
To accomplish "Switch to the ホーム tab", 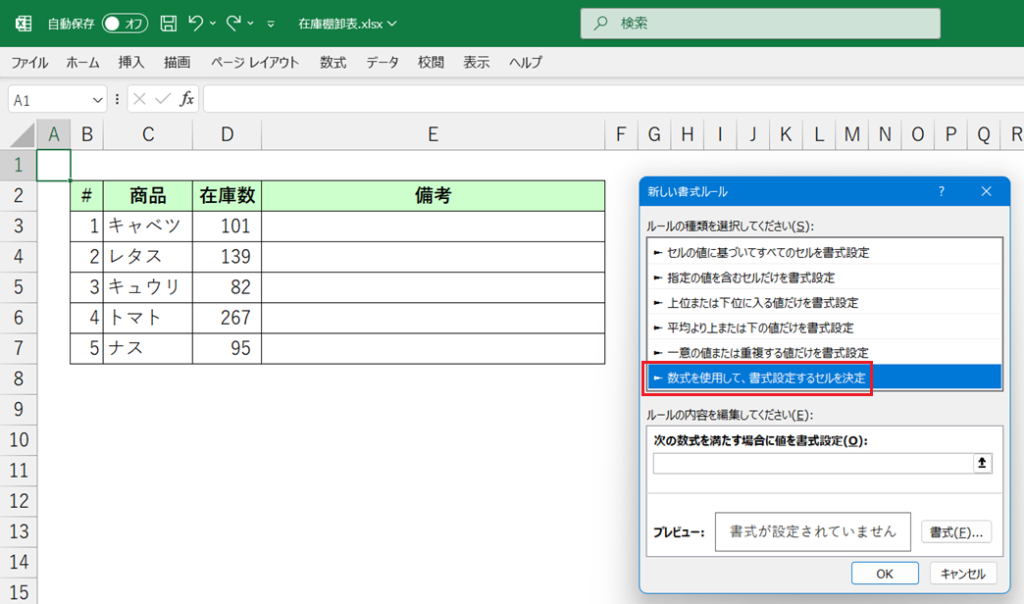I will click(x=82, y=63).
